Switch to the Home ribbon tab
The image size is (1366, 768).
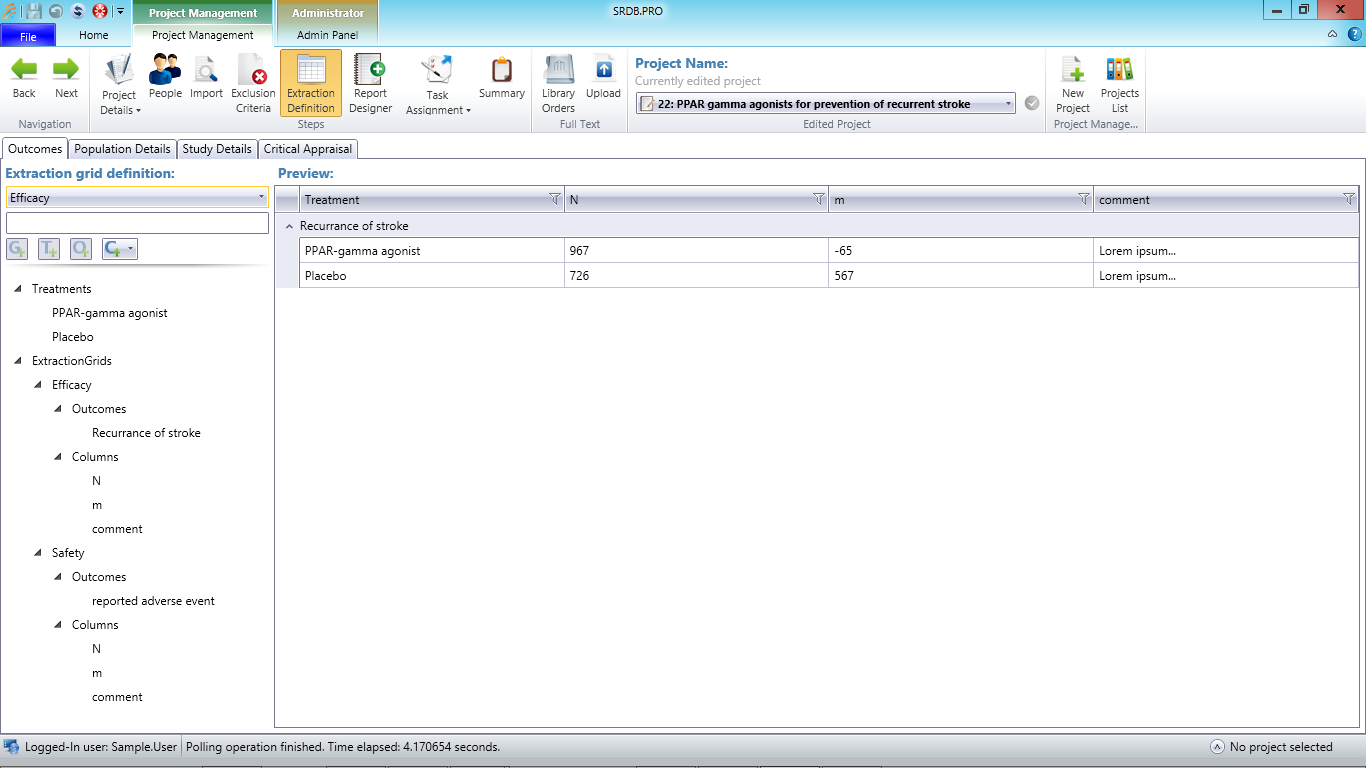pyautogui.click(x=94, y=35)
